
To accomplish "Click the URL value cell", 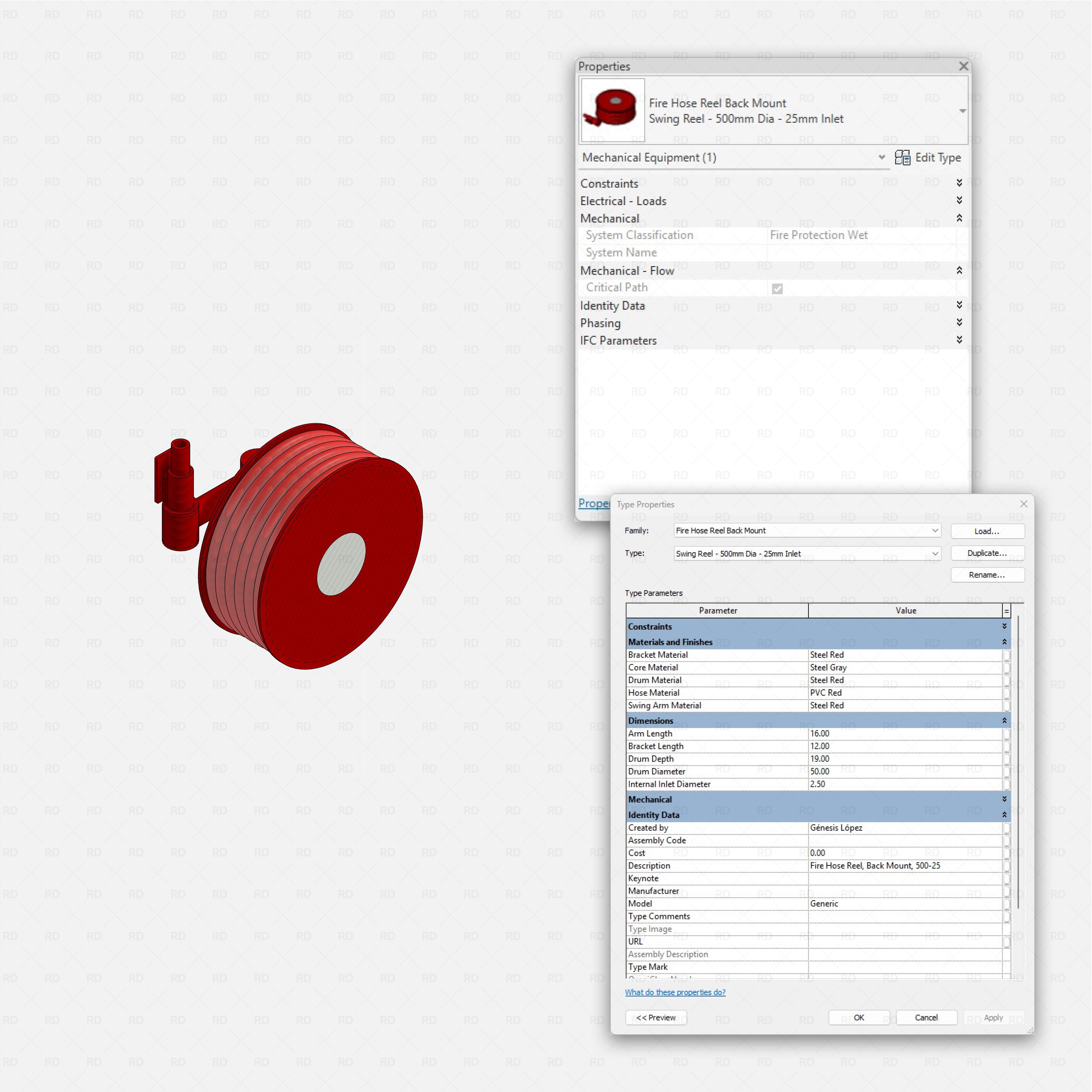I will coord(905,942).
